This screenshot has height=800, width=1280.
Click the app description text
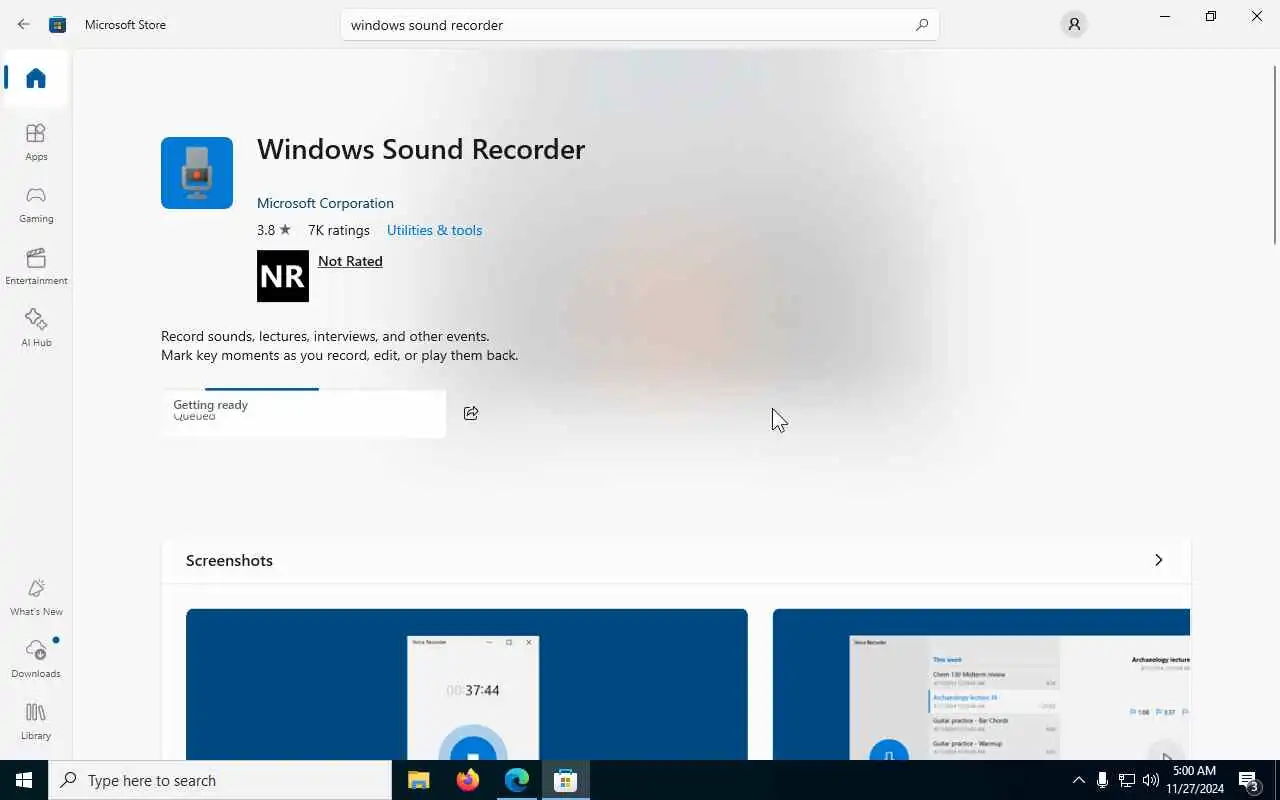[340, 346]
